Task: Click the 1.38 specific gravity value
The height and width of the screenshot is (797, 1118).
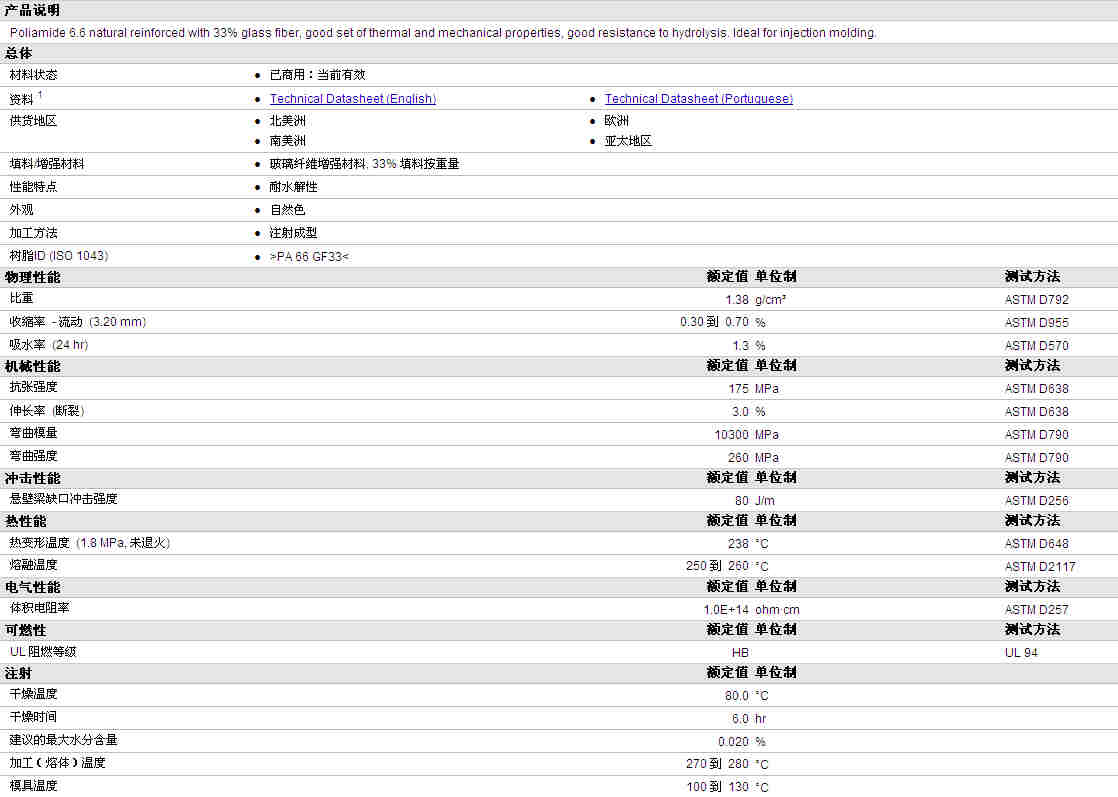Action: tap(736, 300)
